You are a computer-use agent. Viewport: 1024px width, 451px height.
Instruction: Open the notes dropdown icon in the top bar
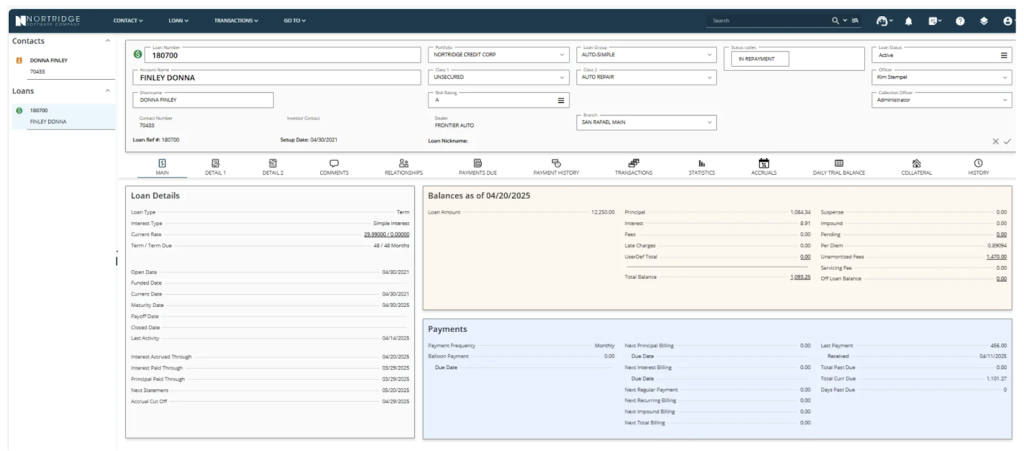935,21
